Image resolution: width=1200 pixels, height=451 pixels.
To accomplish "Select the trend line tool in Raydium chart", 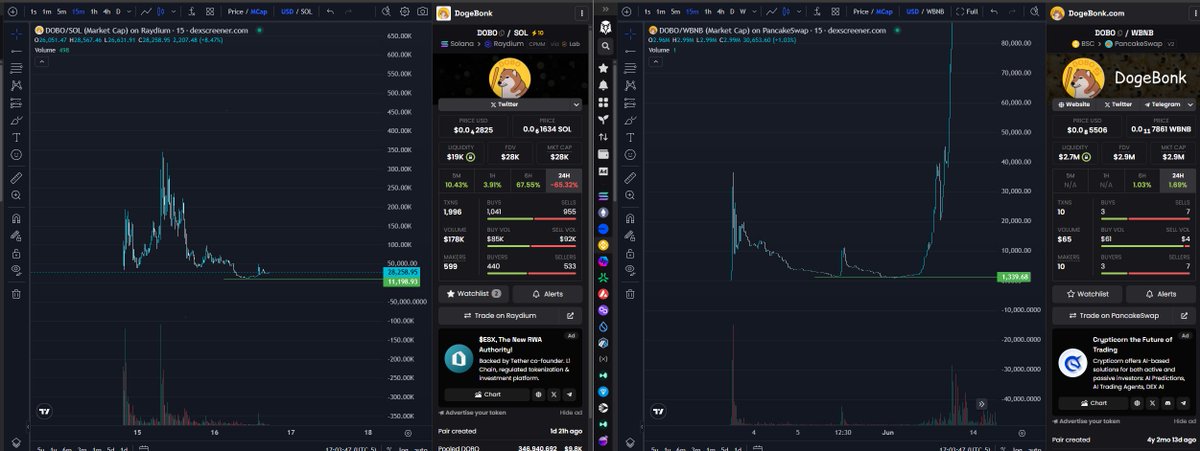I will [x=16, y=51].
